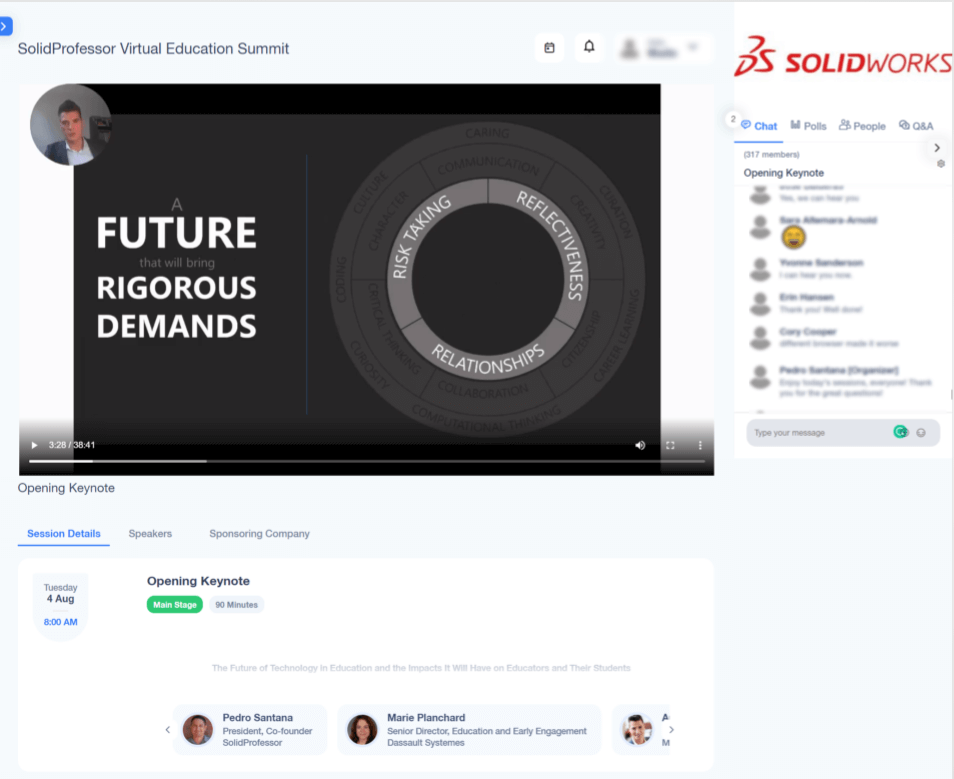Click the video timestamp 3:28 / 38:41
Viewport: 954px width, 779px height.
(x=72, y=445)
